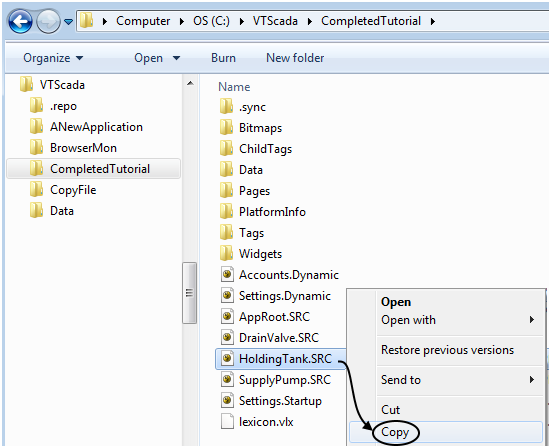This screenshot has height=448, width=551.
Task: Click the PlatformInfo folder icon
Action: point(227,212)
